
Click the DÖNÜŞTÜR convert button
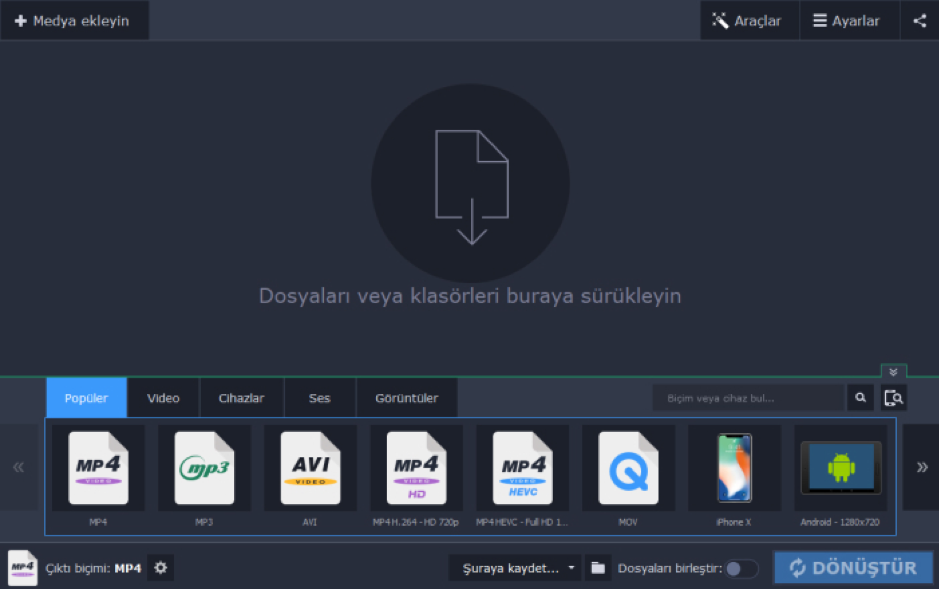click(x=853, y=567)
